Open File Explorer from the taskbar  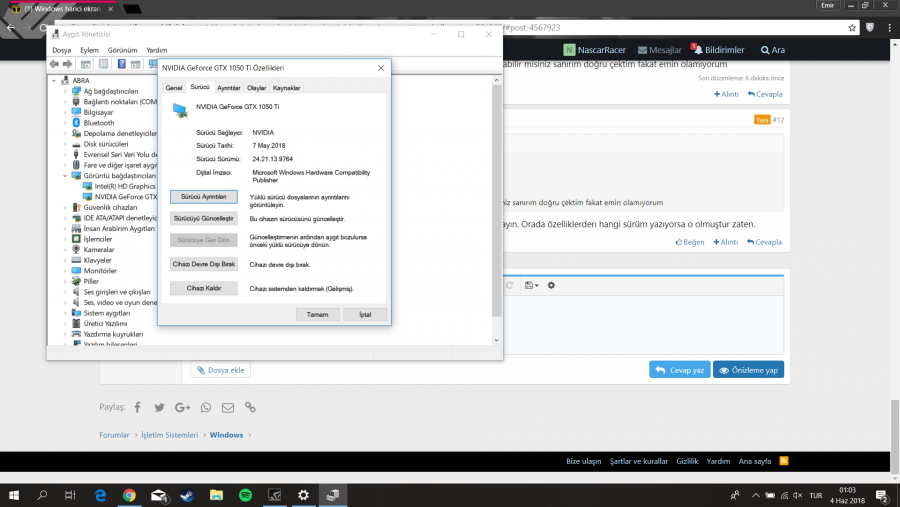click(x=216, y=495)
